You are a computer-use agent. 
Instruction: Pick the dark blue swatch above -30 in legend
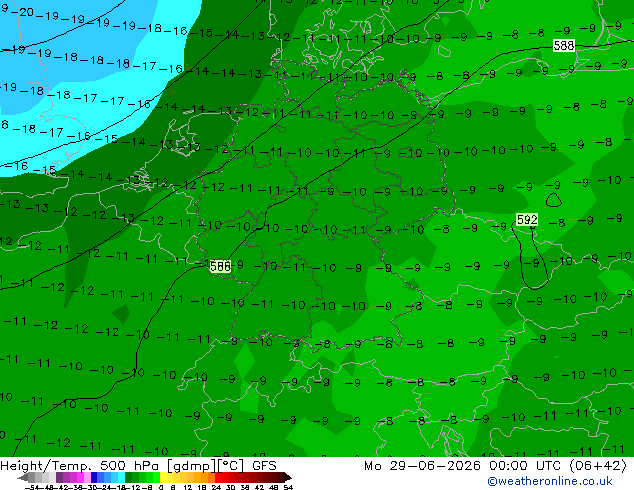pyautogui.click(x=94, y=477)
